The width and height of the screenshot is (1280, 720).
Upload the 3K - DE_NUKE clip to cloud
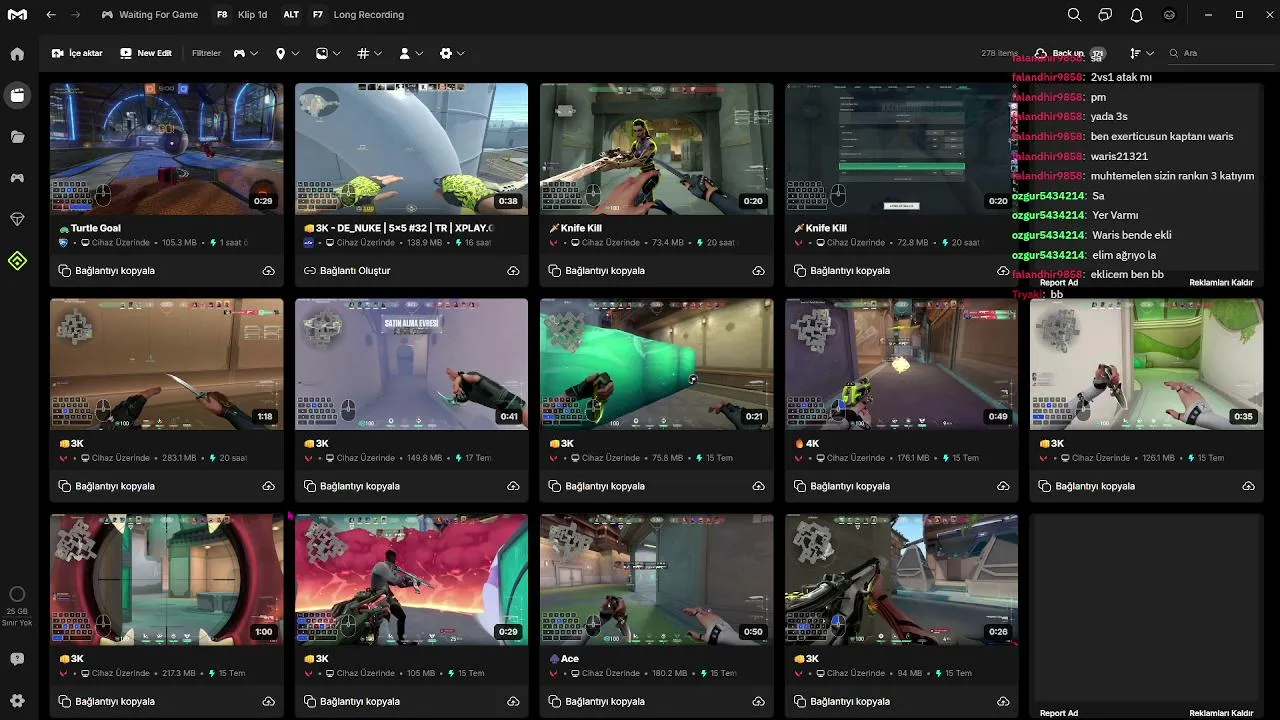point(513,271)
